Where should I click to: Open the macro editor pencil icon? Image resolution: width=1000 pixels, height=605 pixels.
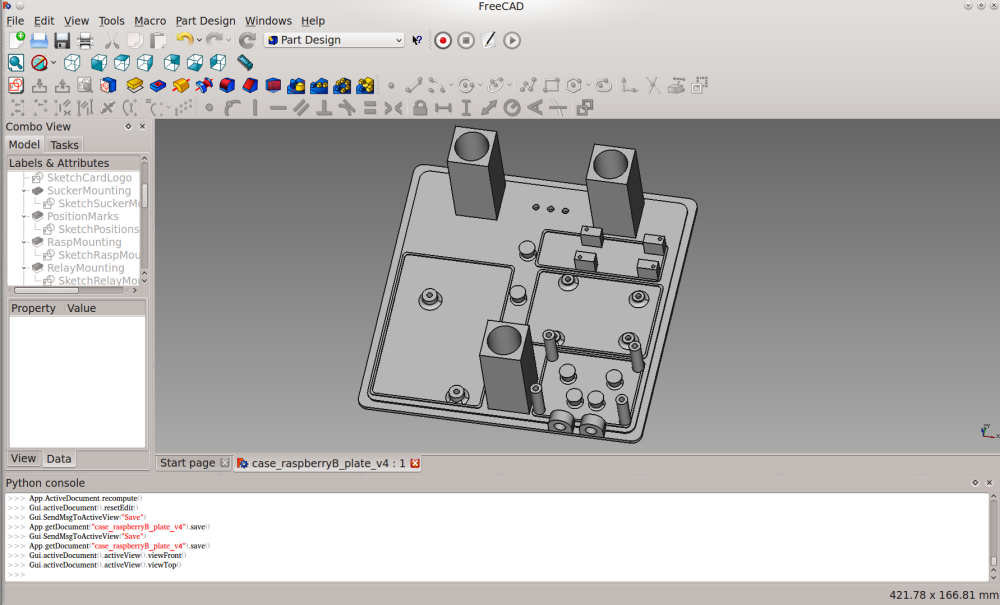(489, 40)
